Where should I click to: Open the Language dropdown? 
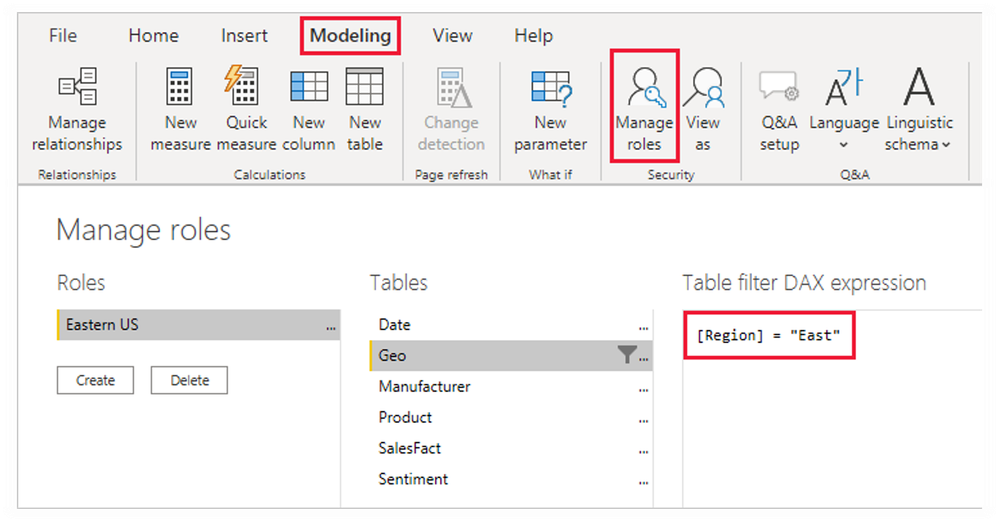pyautogui.click(x=844, y=111)
